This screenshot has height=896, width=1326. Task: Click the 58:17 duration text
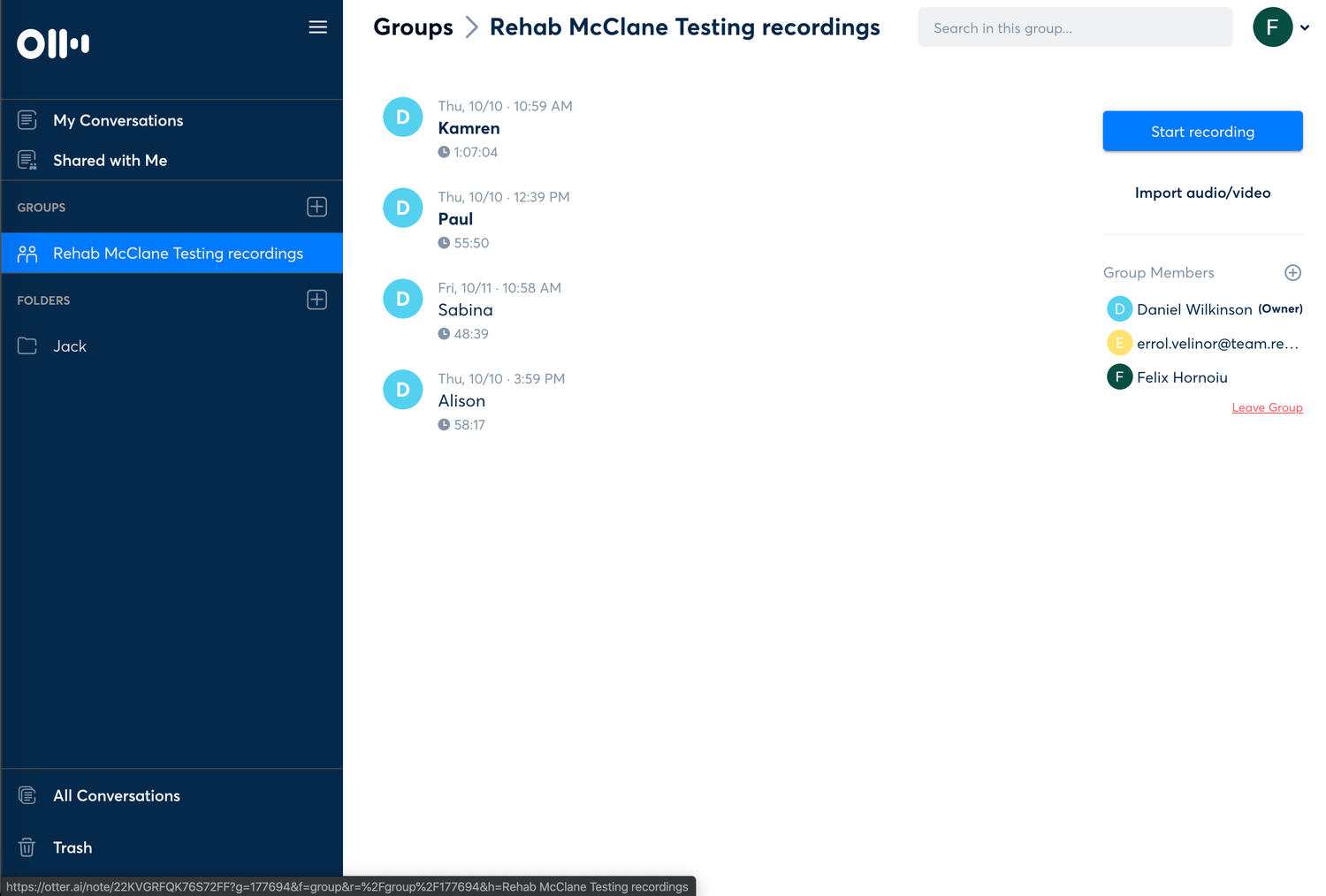469,425
